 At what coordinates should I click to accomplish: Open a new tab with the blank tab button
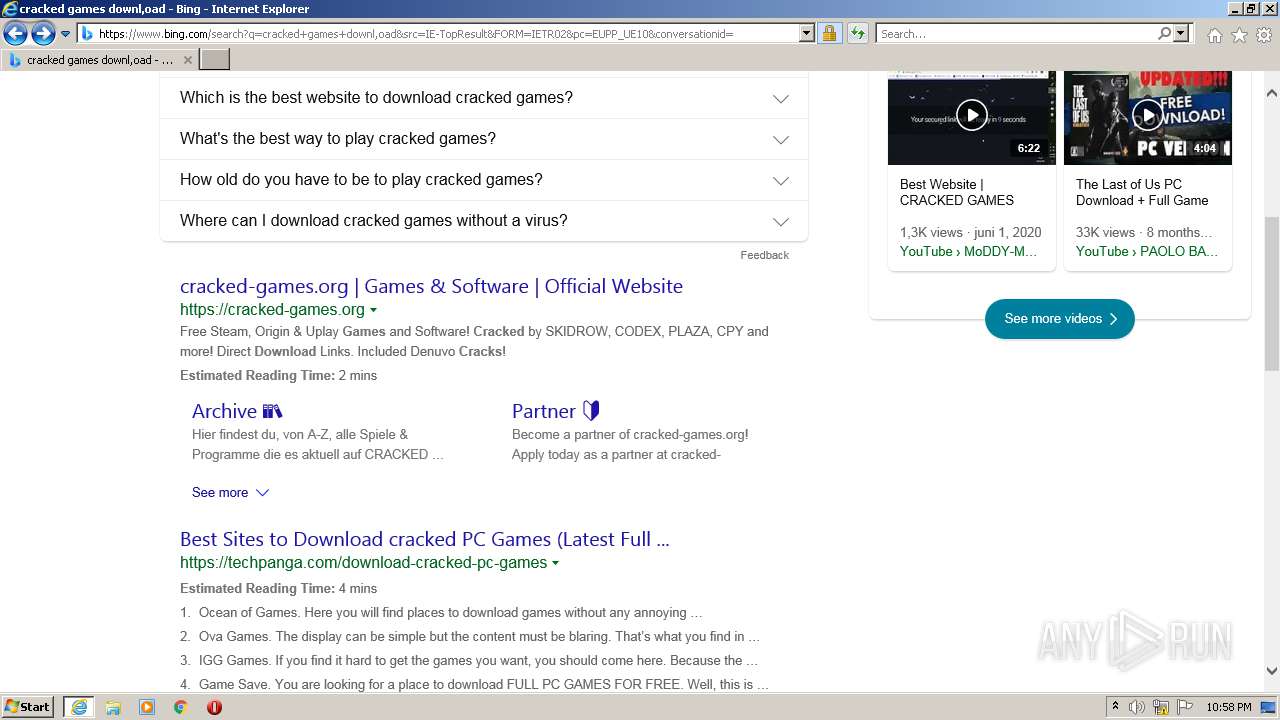[x=215, y=60]
